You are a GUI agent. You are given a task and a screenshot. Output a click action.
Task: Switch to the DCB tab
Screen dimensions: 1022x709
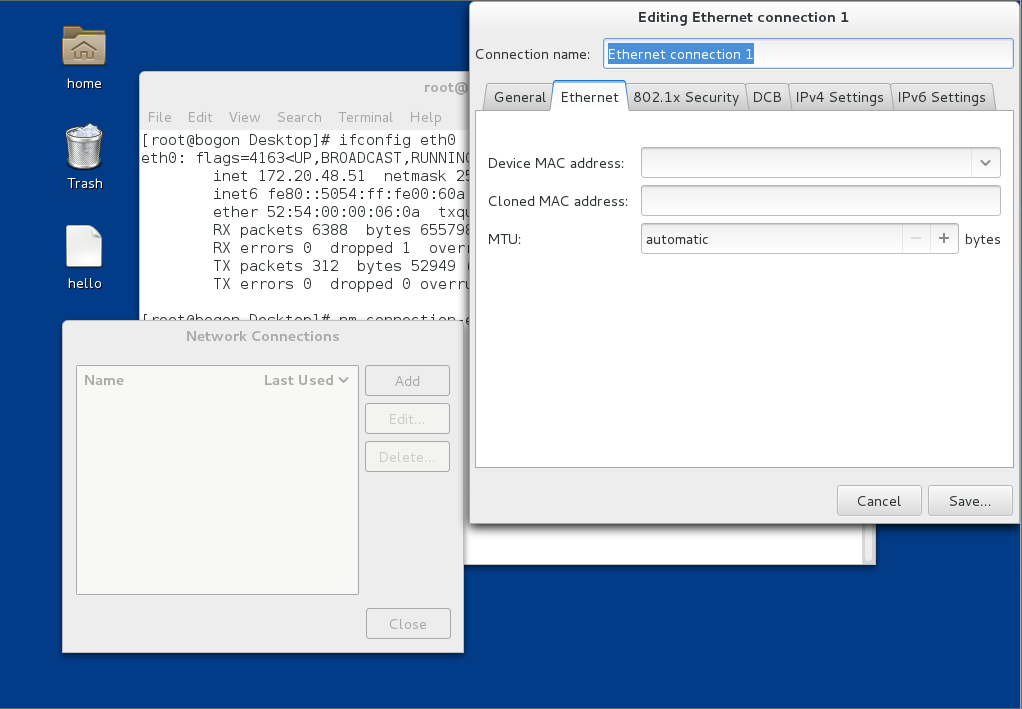click(766, 97)
